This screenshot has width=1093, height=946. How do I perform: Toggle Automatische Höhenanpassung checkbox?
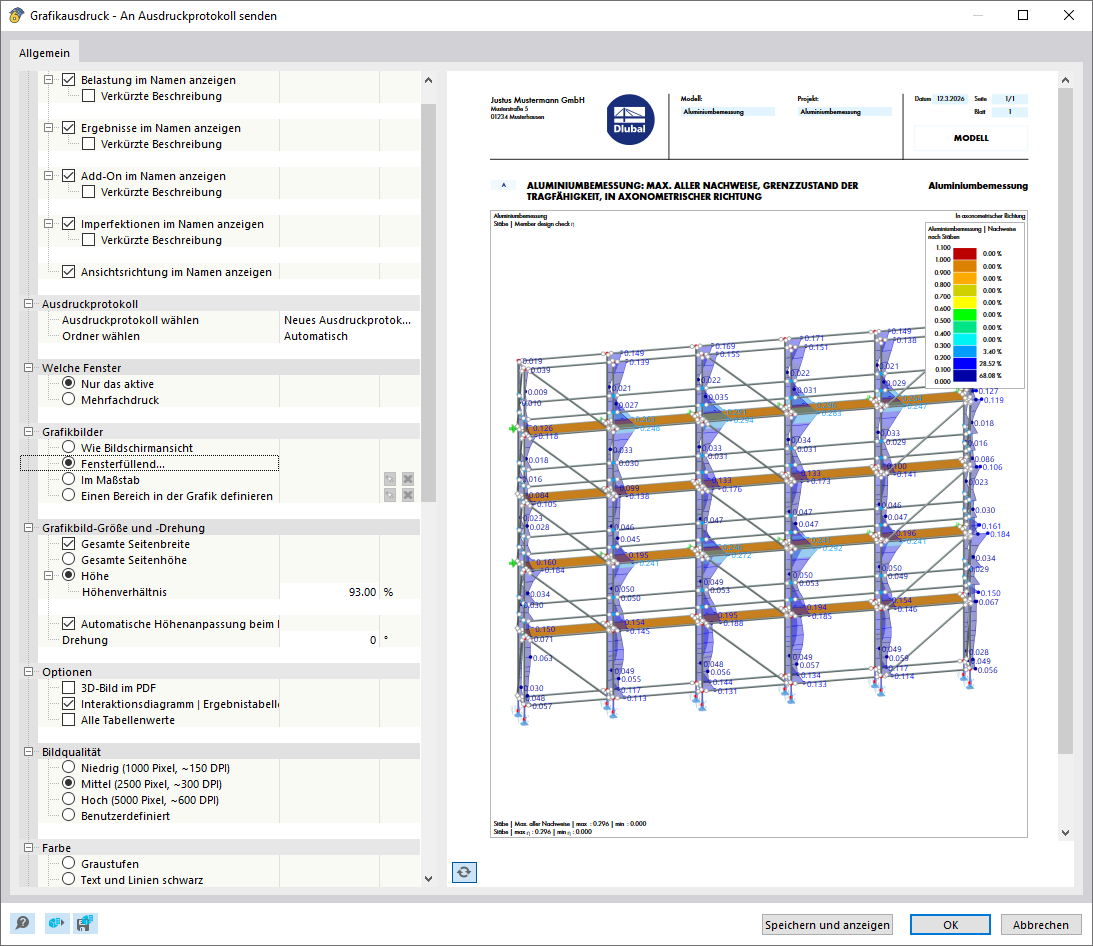pyautogui.click(x=68, y=624)
